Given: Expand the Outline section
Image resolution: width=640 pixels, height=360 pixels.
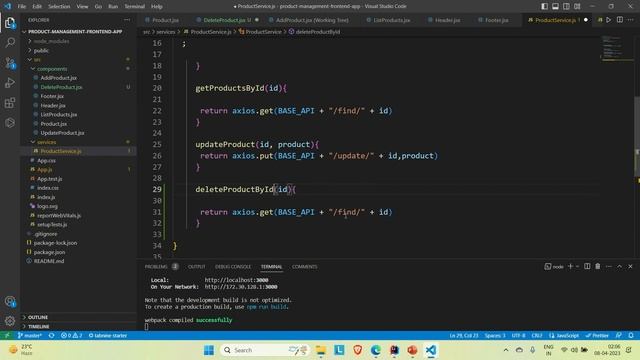Looking at the screenshot, I should (x=38, y=317).
